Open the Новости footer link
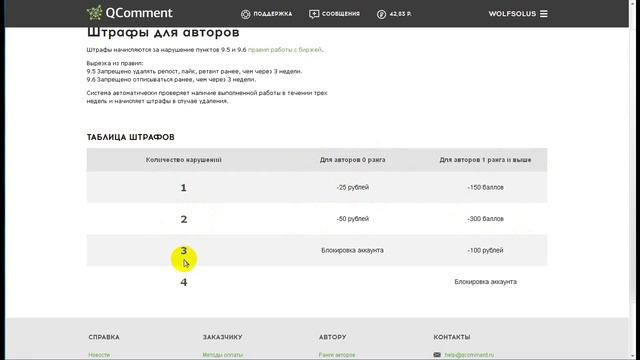Screen dimensions: 640x360 pos(99,355)
